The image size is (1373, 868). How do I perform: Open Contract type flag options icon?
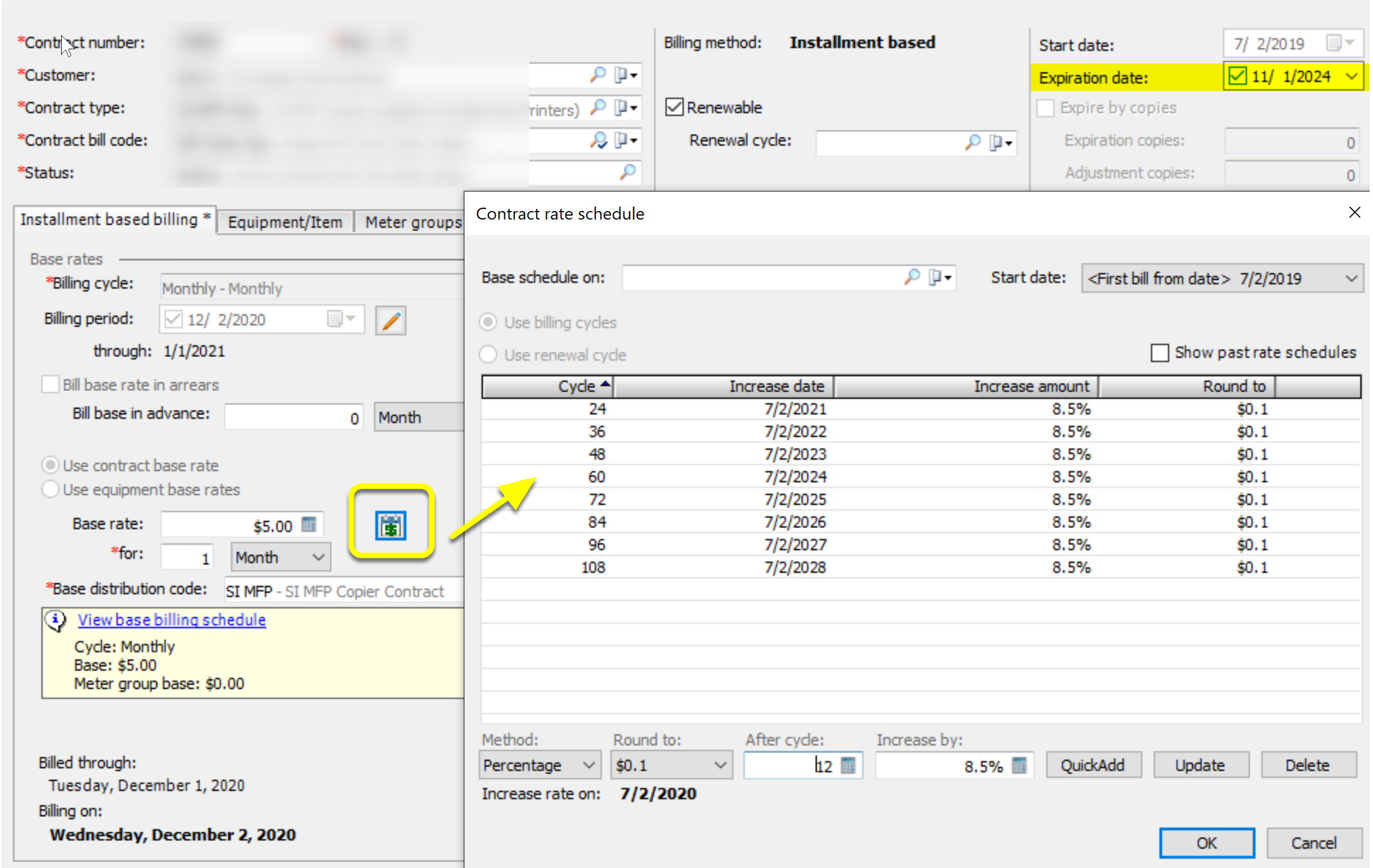click(x=625, y=107)
